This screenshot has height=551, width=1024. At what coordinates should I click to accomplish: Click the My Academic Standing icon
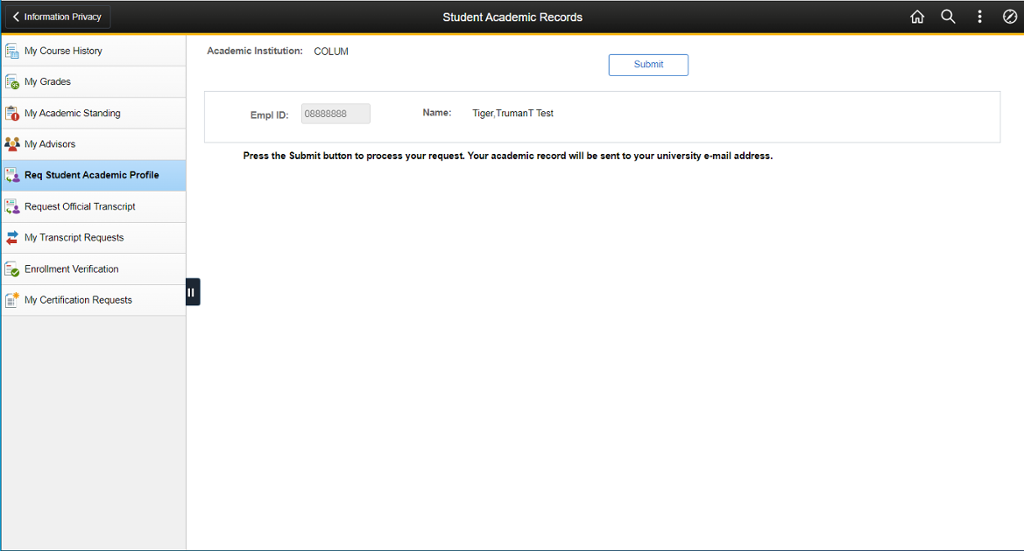[x=12, y=113]
